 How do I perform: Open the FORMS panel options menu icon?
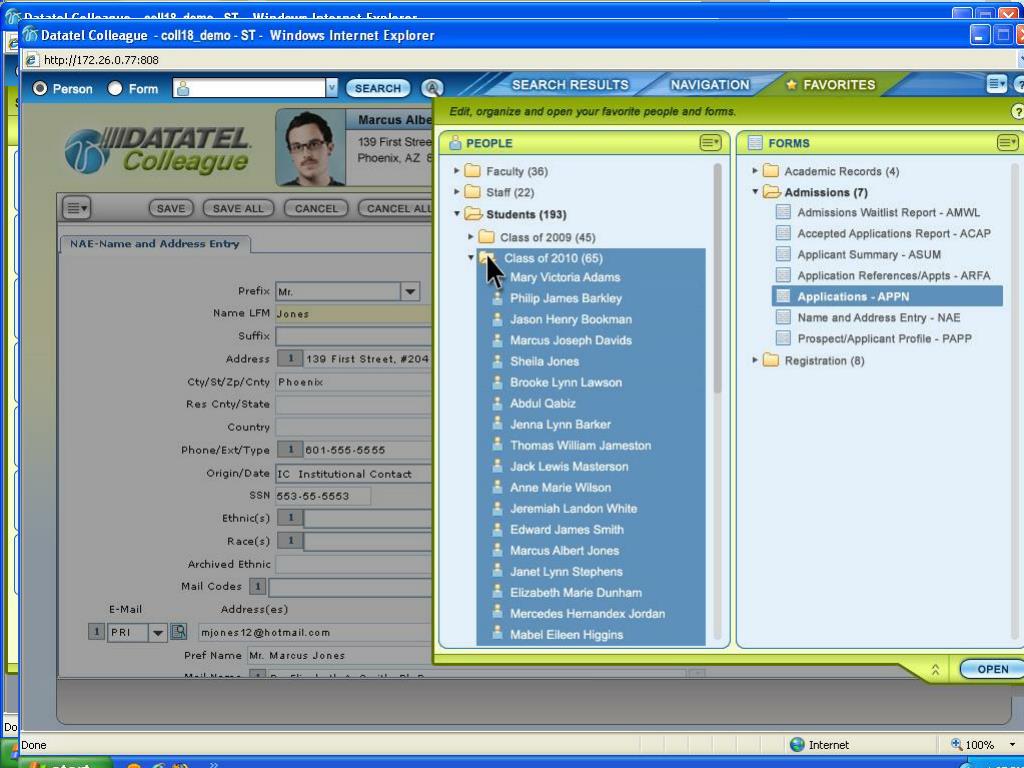pos(1008,142)
